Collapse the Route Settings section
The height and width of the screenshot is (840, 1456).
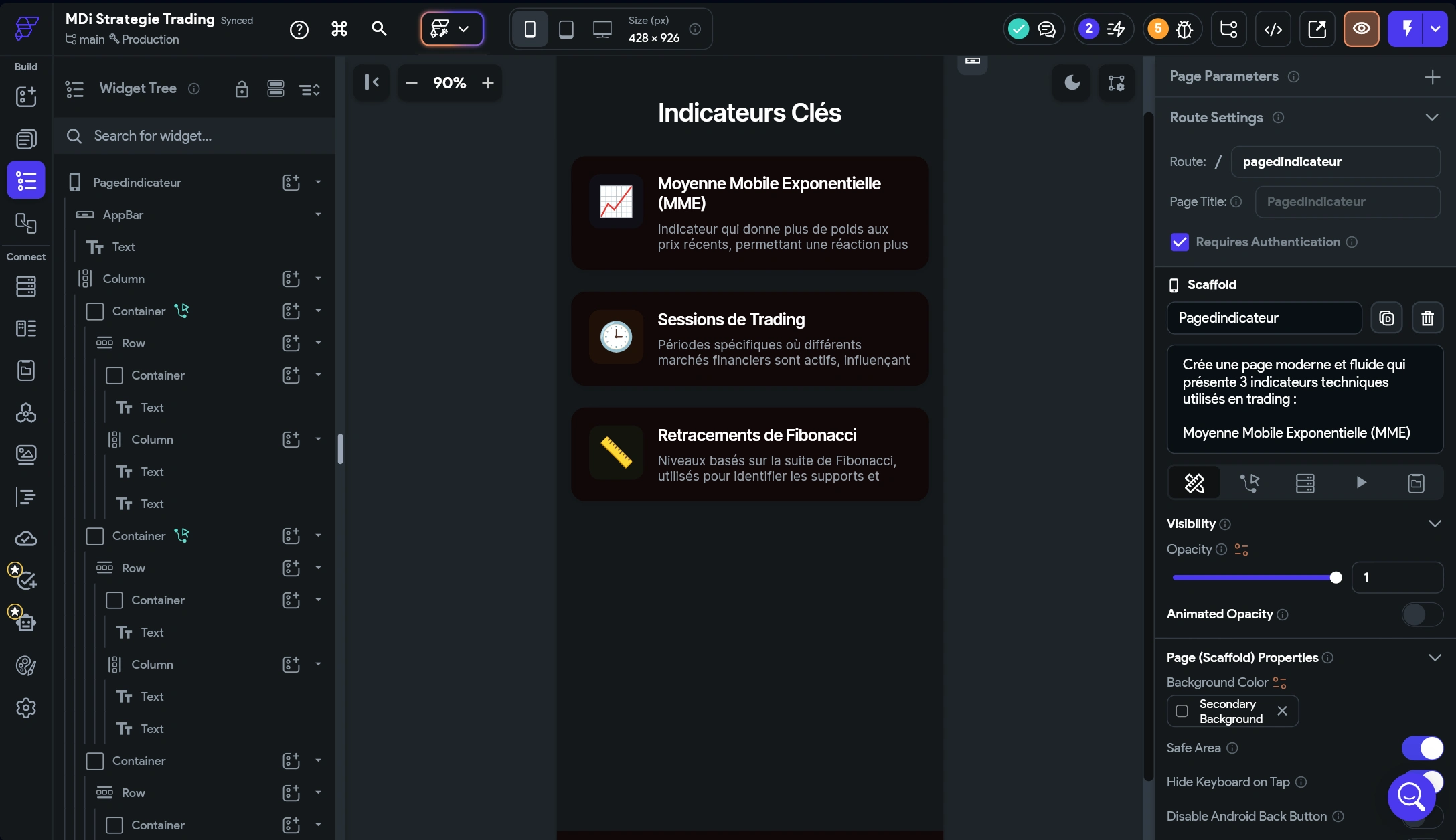pyautogui.click(x=1431, y=118)
